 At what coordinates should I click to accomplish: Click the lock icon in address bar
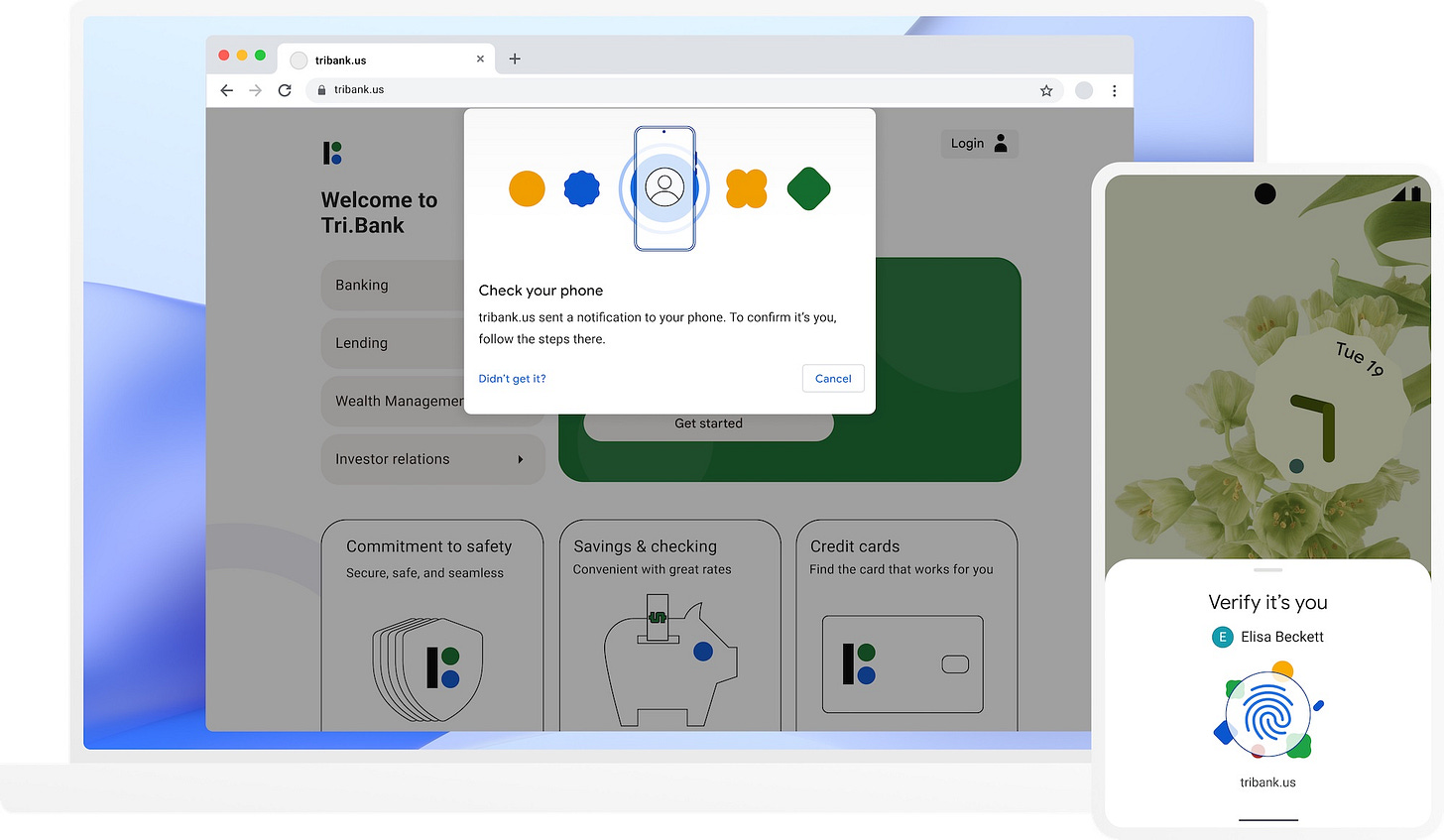pos(320,90)
